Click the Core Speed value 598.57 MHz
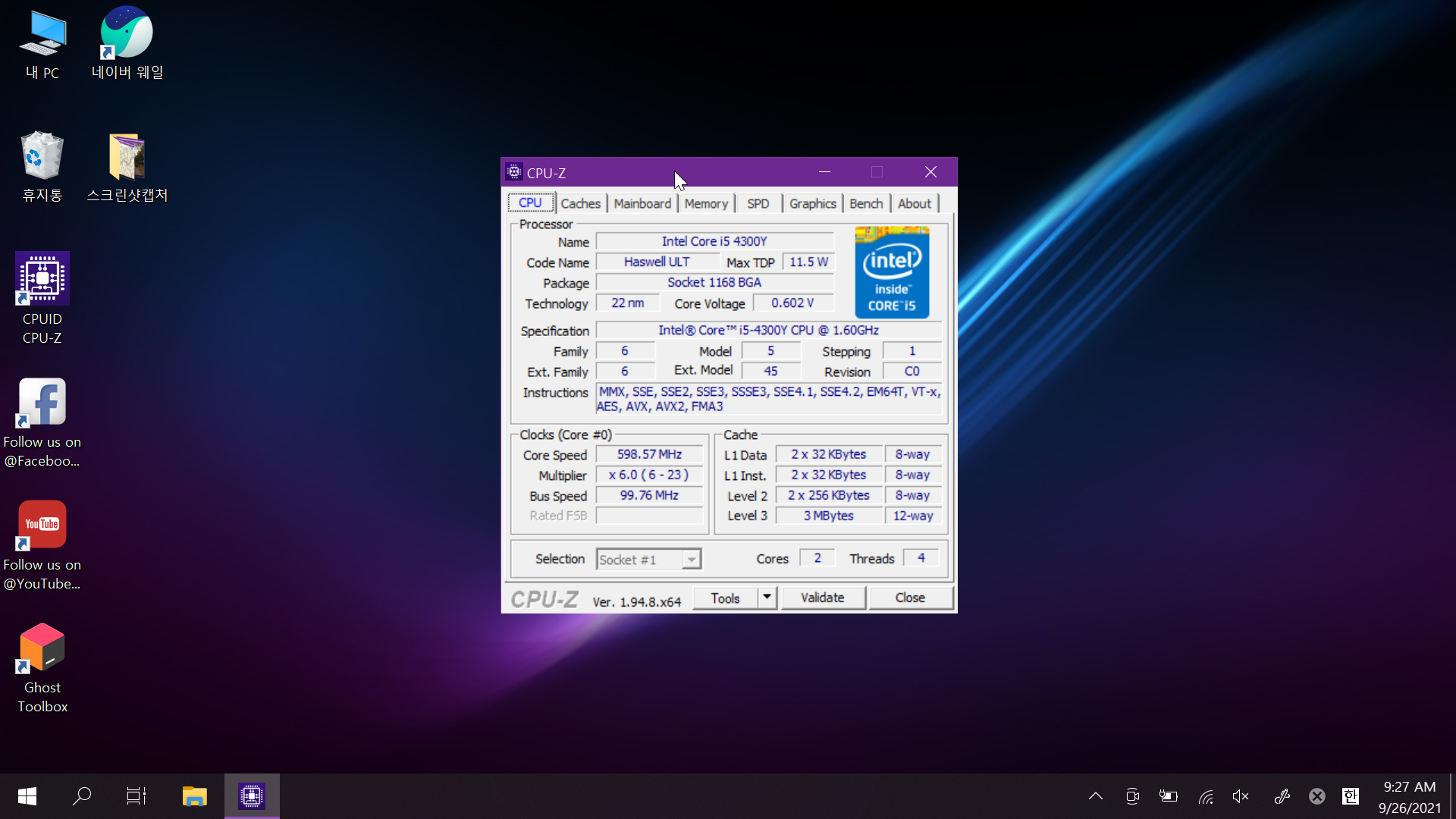 coord(649,454)
